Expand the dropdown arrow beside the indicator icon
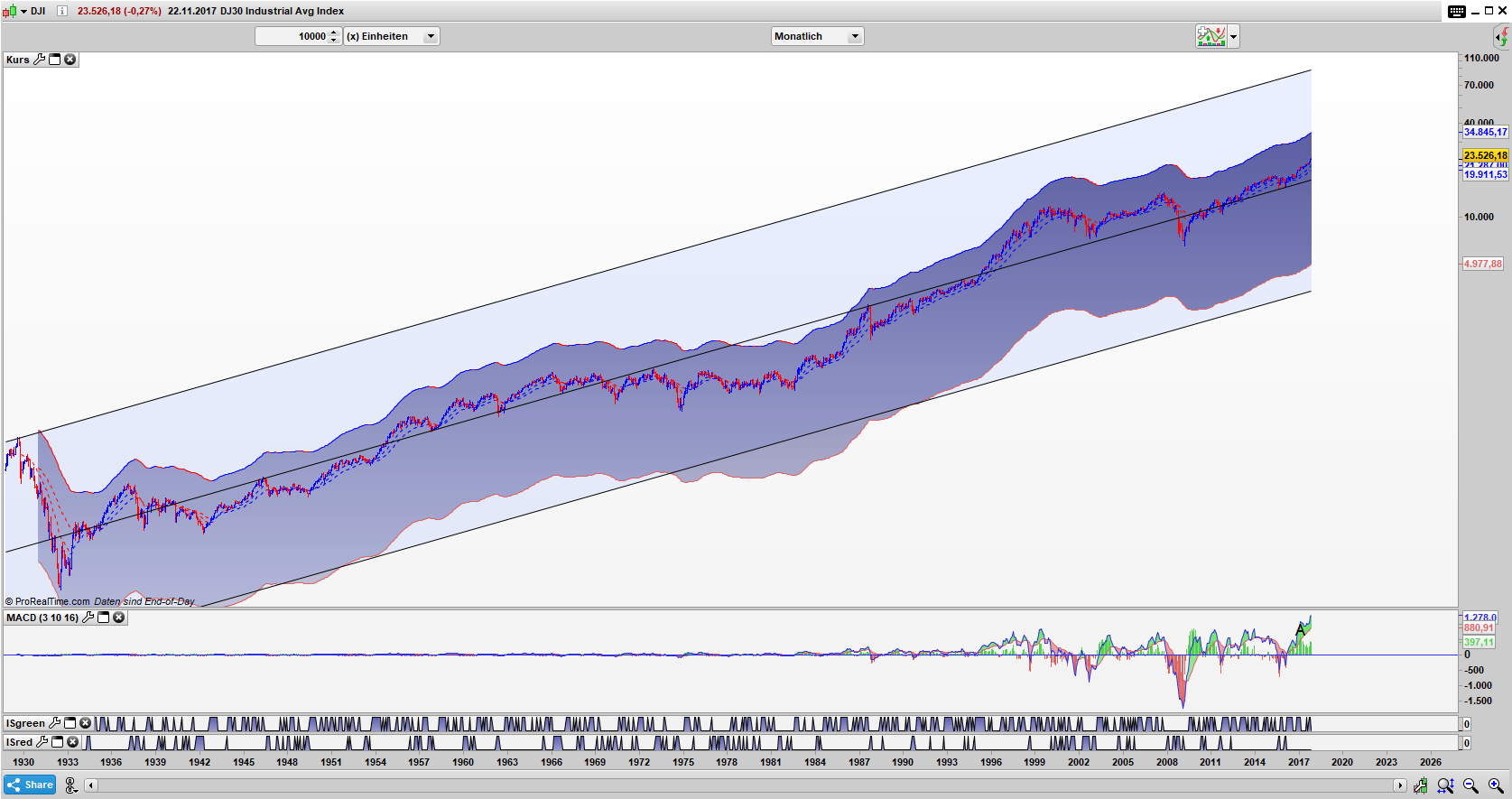1512x799 pixels. click(x=1233, y=36)
